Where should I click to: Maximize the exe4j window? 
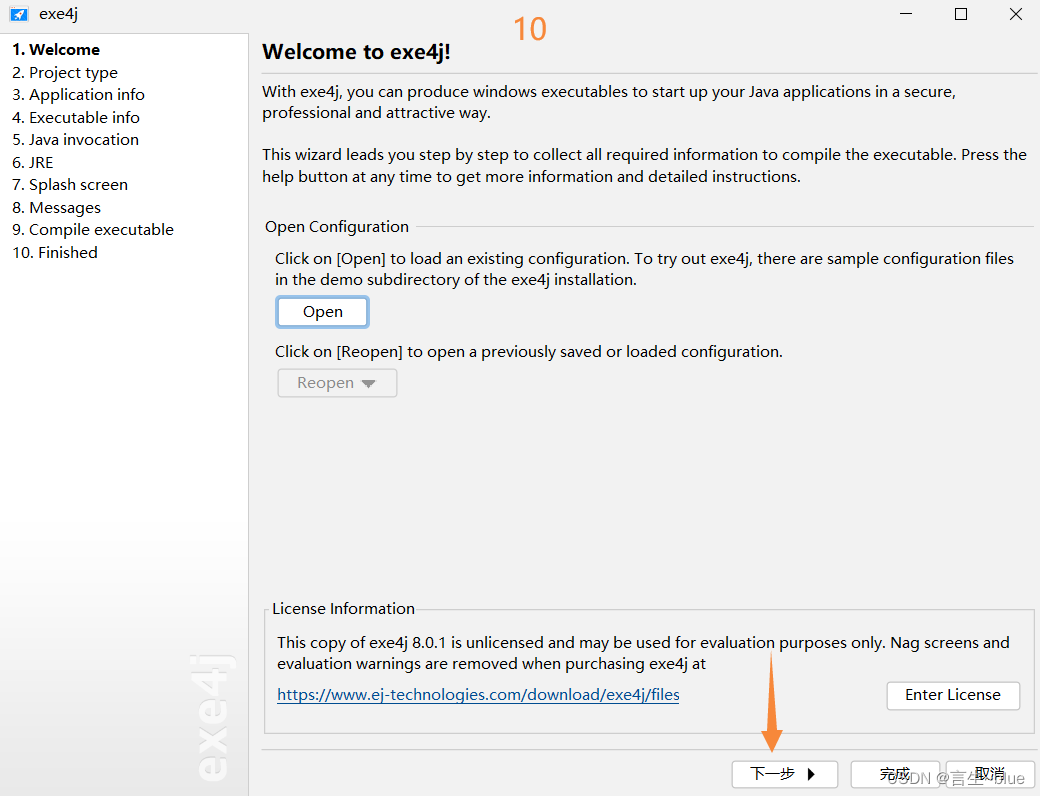coord(960,14)
